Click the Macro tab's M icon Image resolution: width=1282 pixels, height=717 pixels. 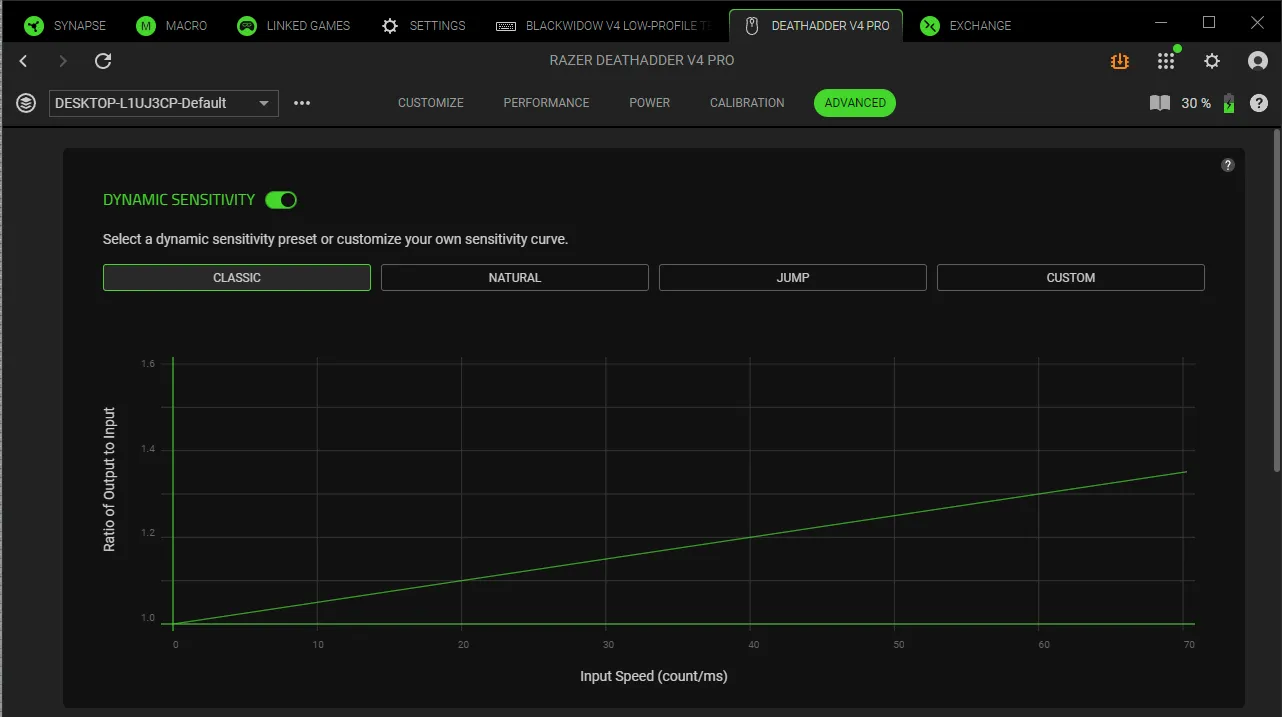coord(146,25)
